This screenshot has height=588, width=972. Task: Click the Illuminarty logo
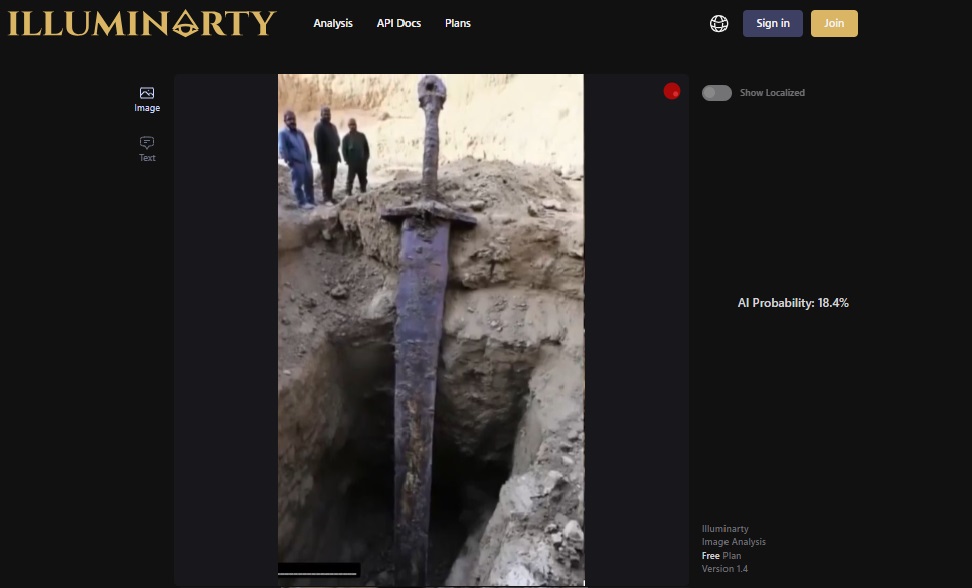[141, 23]
